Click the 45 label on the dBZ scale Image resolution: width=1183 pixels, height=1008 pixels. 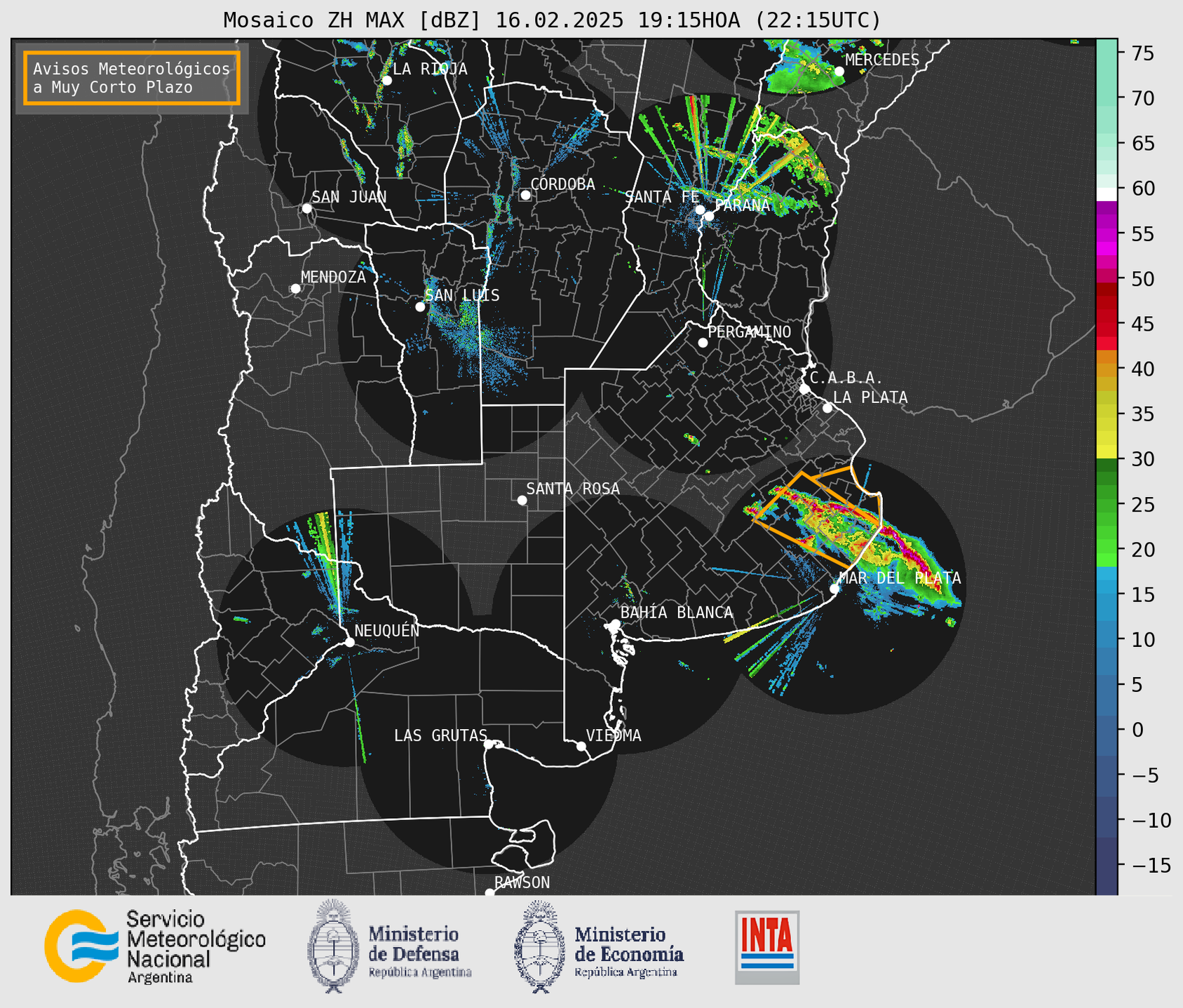tap(1142, 324)
